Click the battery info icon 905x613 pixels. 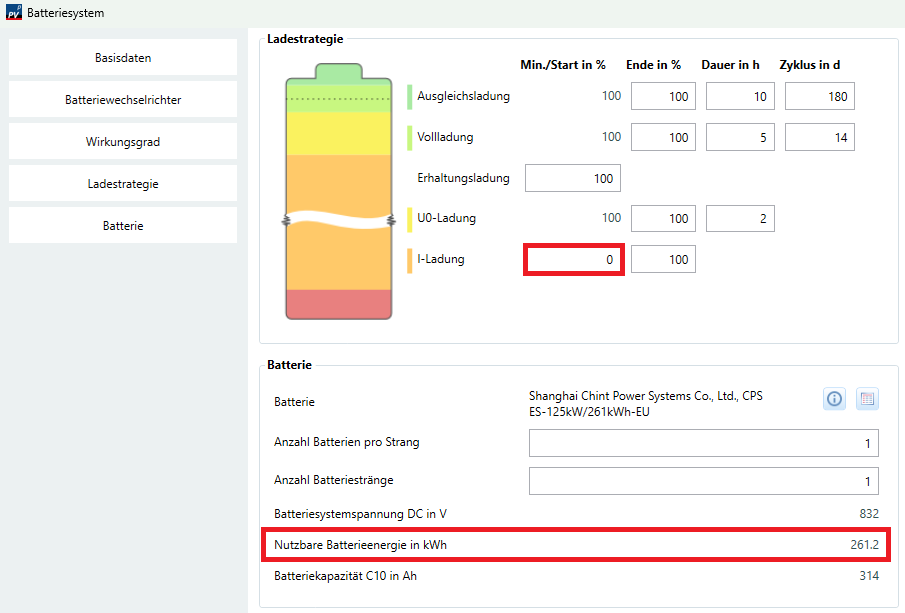tap(835, 399)
